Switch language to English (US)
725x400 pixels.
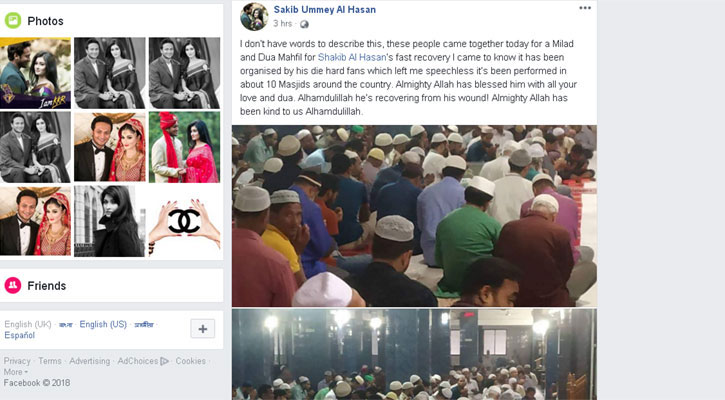click(x=103, y=324)
